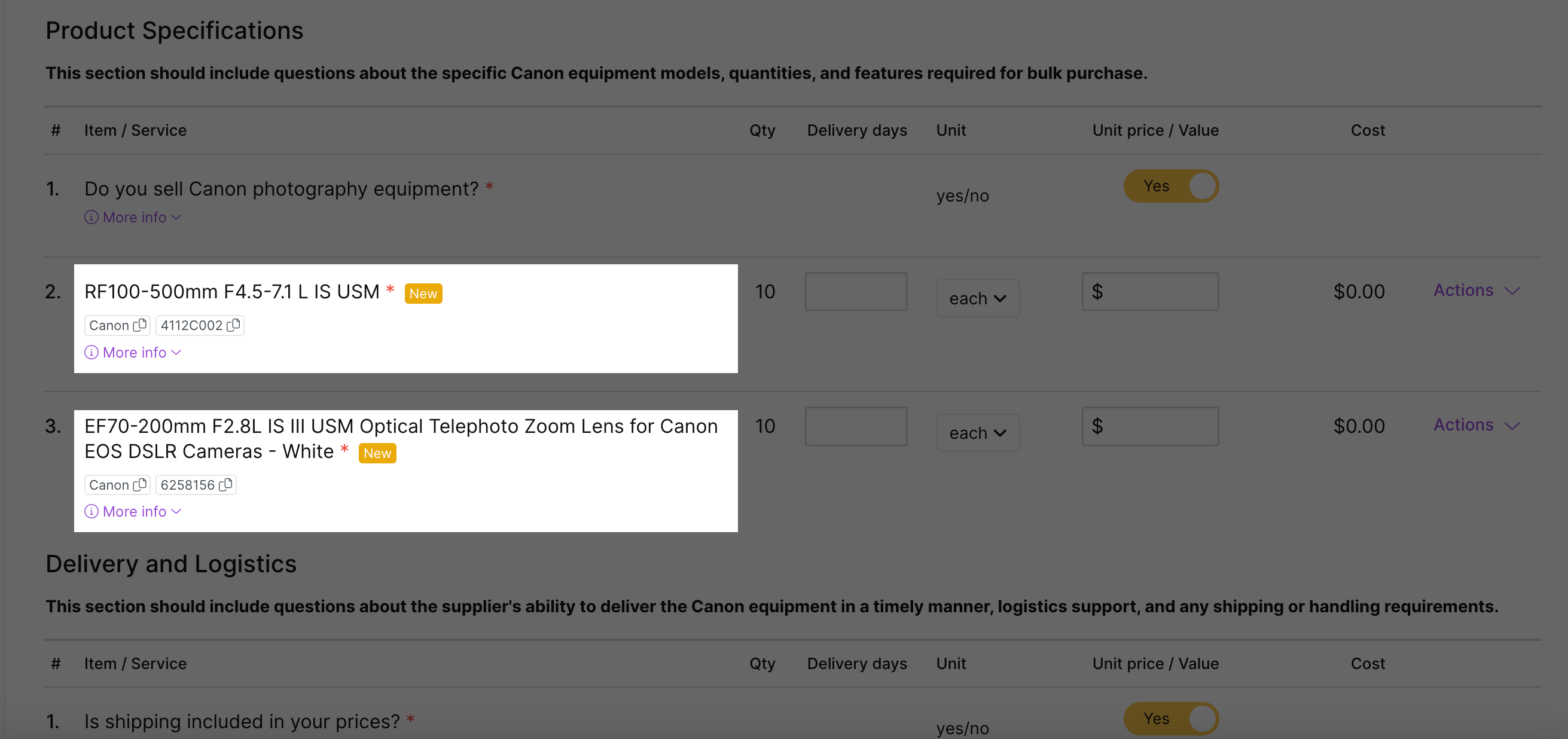Click the Delivery and Logistics heading
This screenshot has width=1568, height=739.
coord(171,564)
